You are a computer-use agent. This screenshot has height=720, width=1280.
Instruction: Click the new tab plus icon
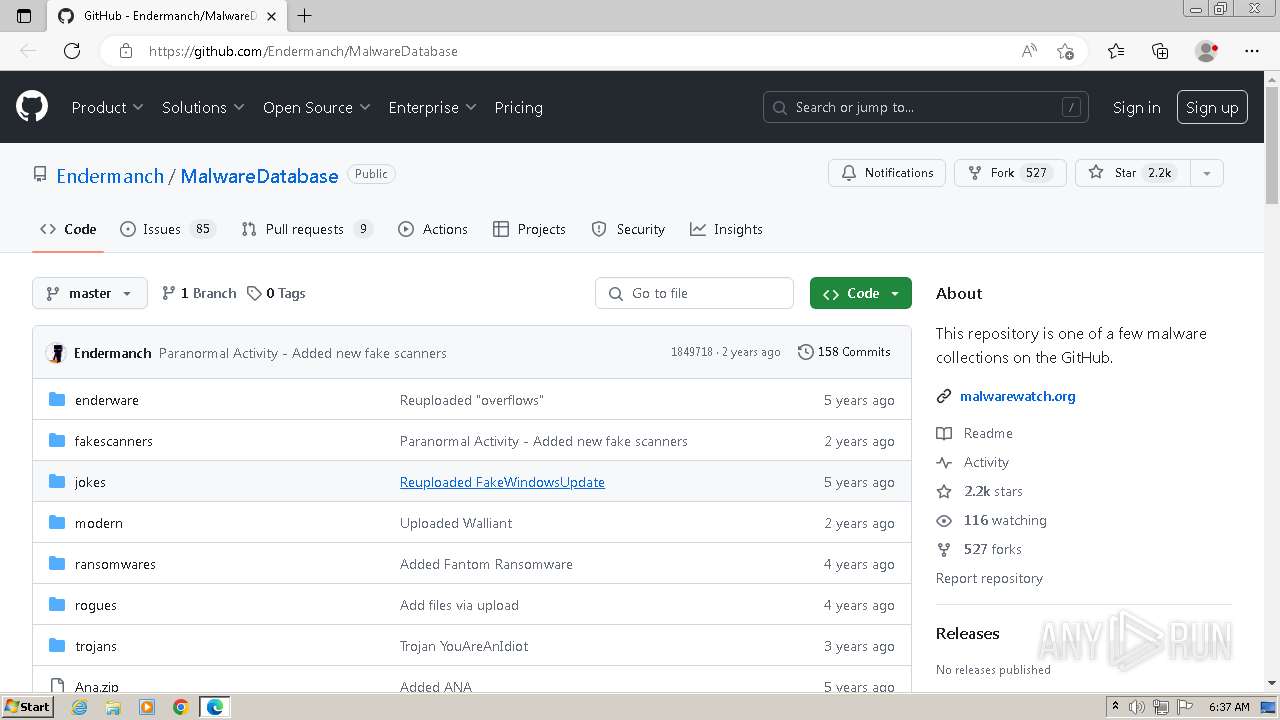[305, 15]
